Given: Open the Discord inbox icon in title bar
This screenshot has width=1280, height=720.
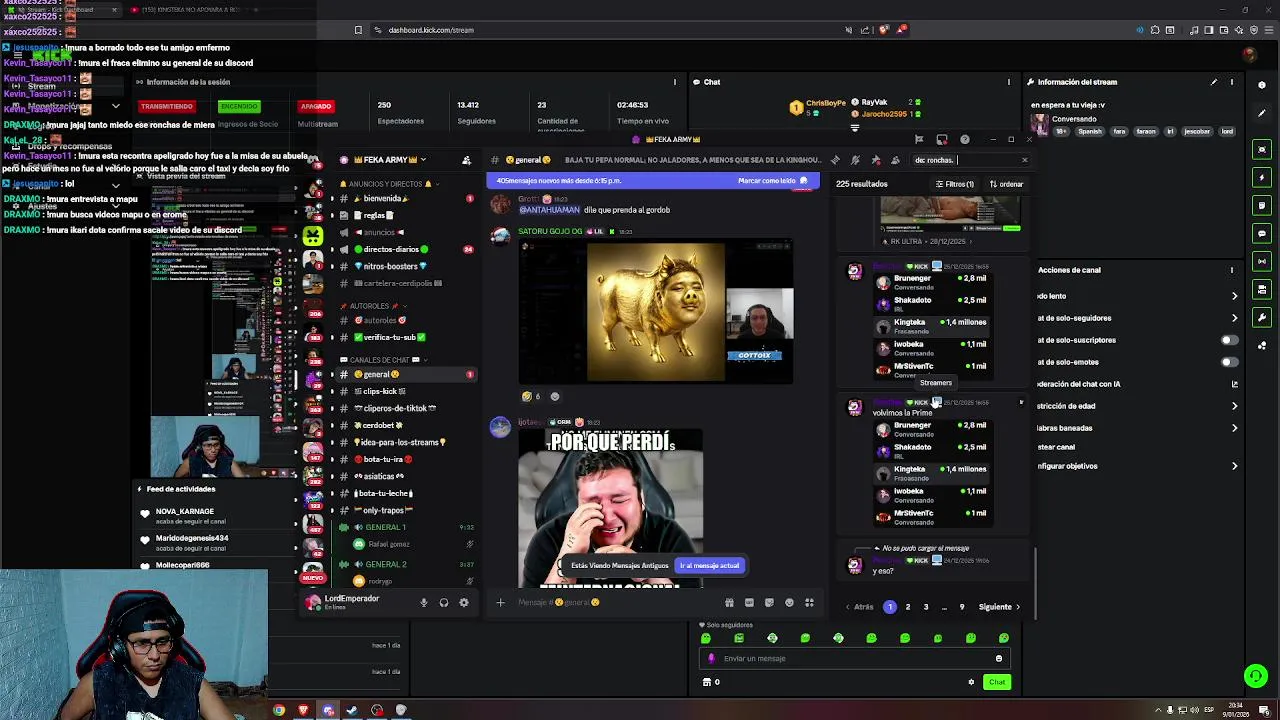Looking at the screenshot, I should [x=941, y=139].
